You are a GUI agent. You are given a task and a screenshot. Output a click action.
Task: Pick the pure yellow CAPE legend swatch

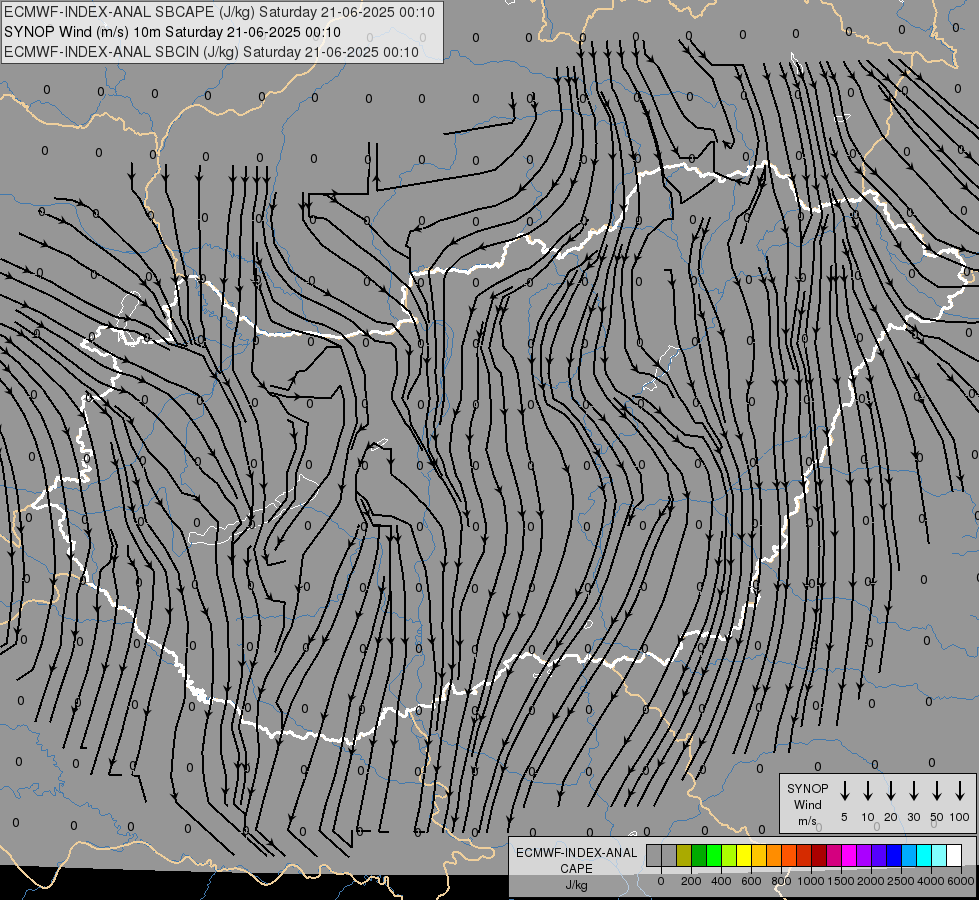744,856
